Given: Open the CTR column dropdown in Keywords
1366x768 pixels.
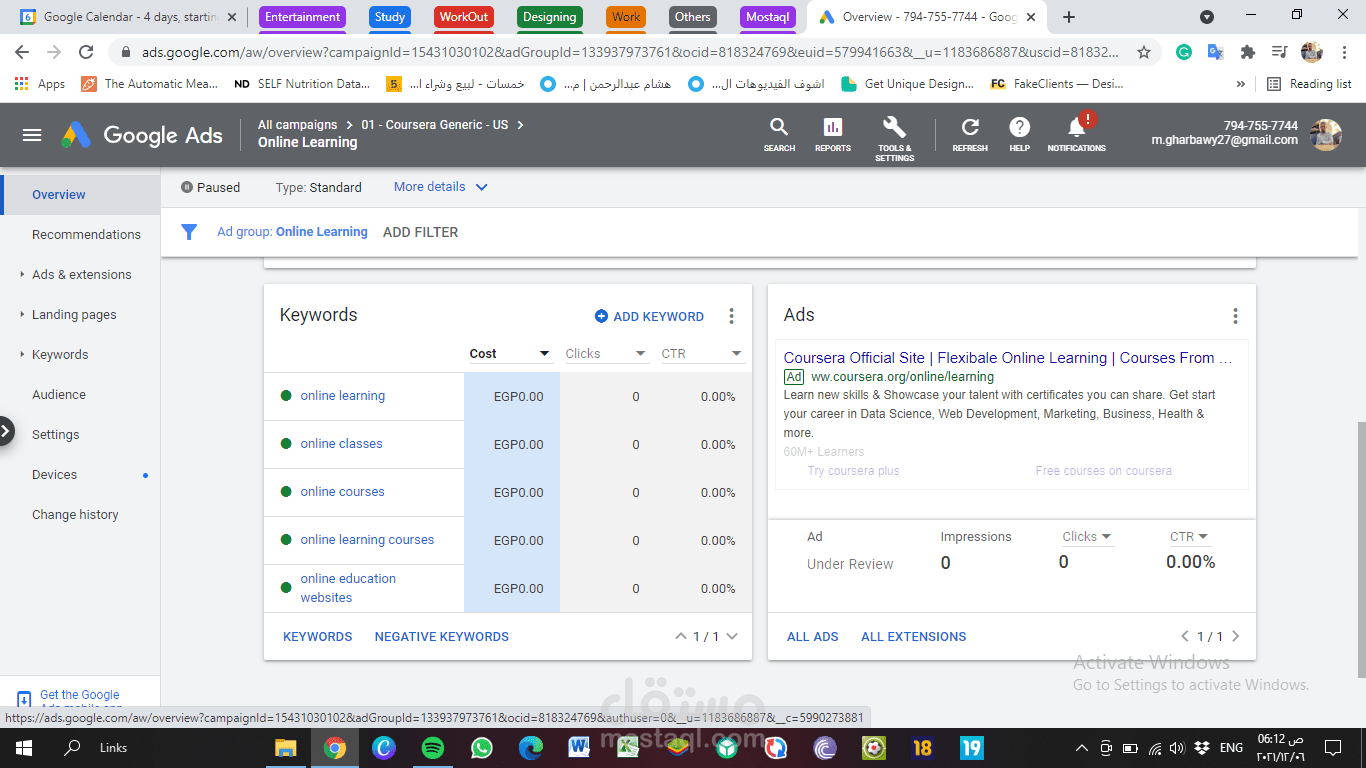Looking at the screenshot, I should tap(702, 353).
